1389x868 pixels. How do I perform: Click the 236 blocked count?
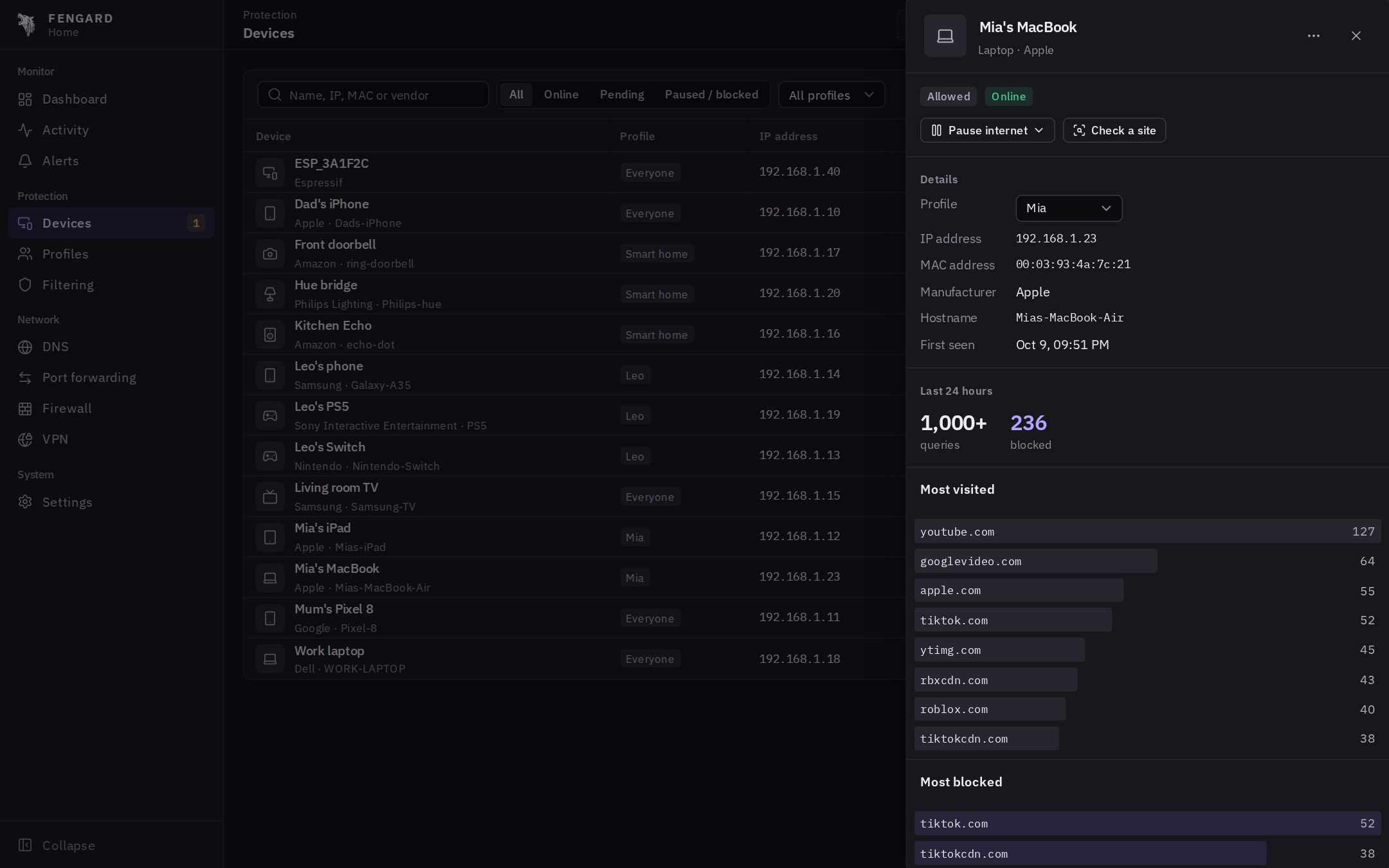pos(1028,423)
